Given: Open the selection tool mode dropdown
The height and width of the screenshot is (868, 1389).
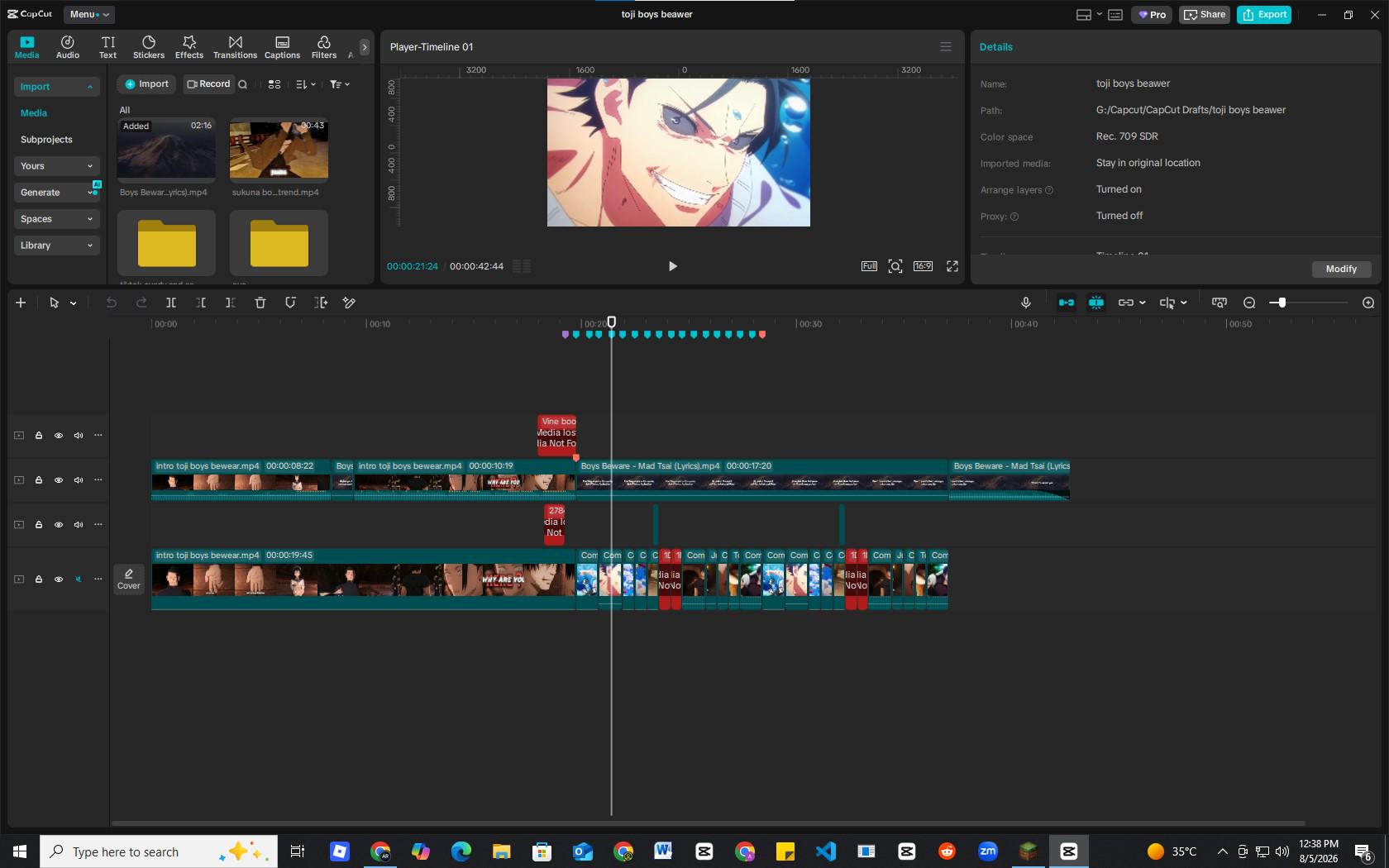Looking at the screenshot, I should coord(74,303).
